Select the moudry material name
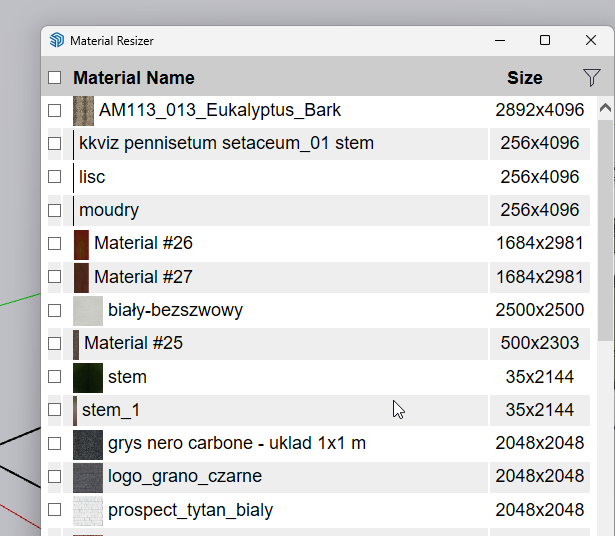The height and width of the screenshot is (536, 615). coord(109,211)
